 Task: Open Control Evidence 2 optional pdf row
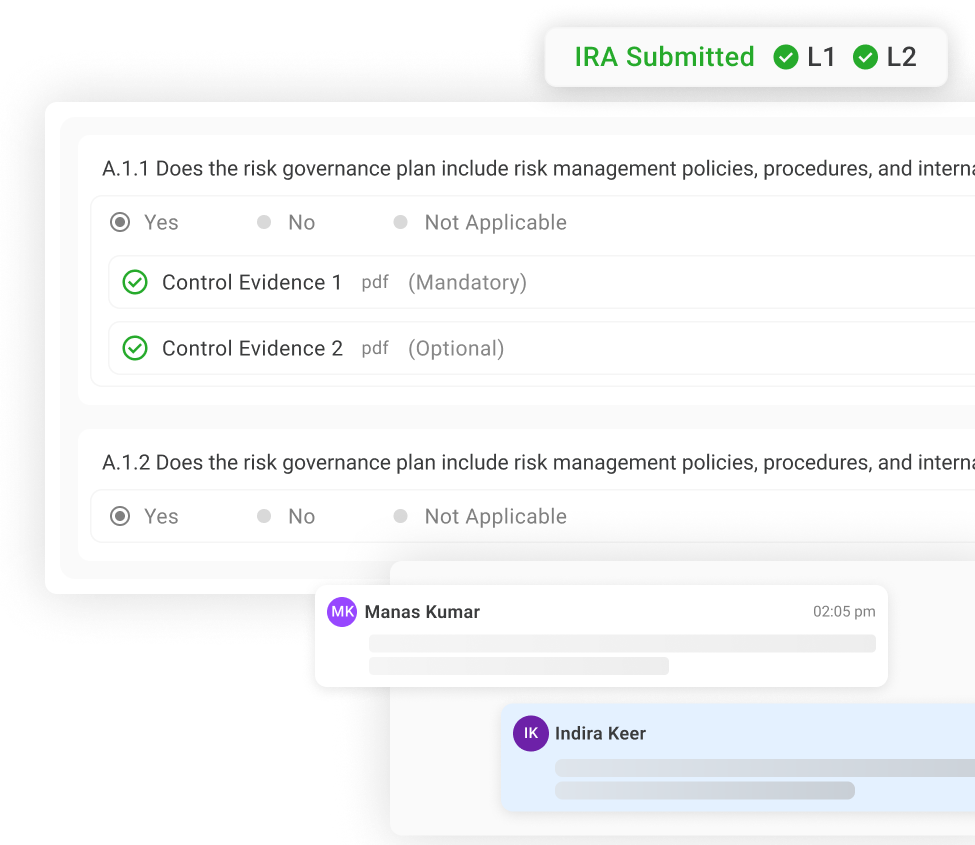540,348
